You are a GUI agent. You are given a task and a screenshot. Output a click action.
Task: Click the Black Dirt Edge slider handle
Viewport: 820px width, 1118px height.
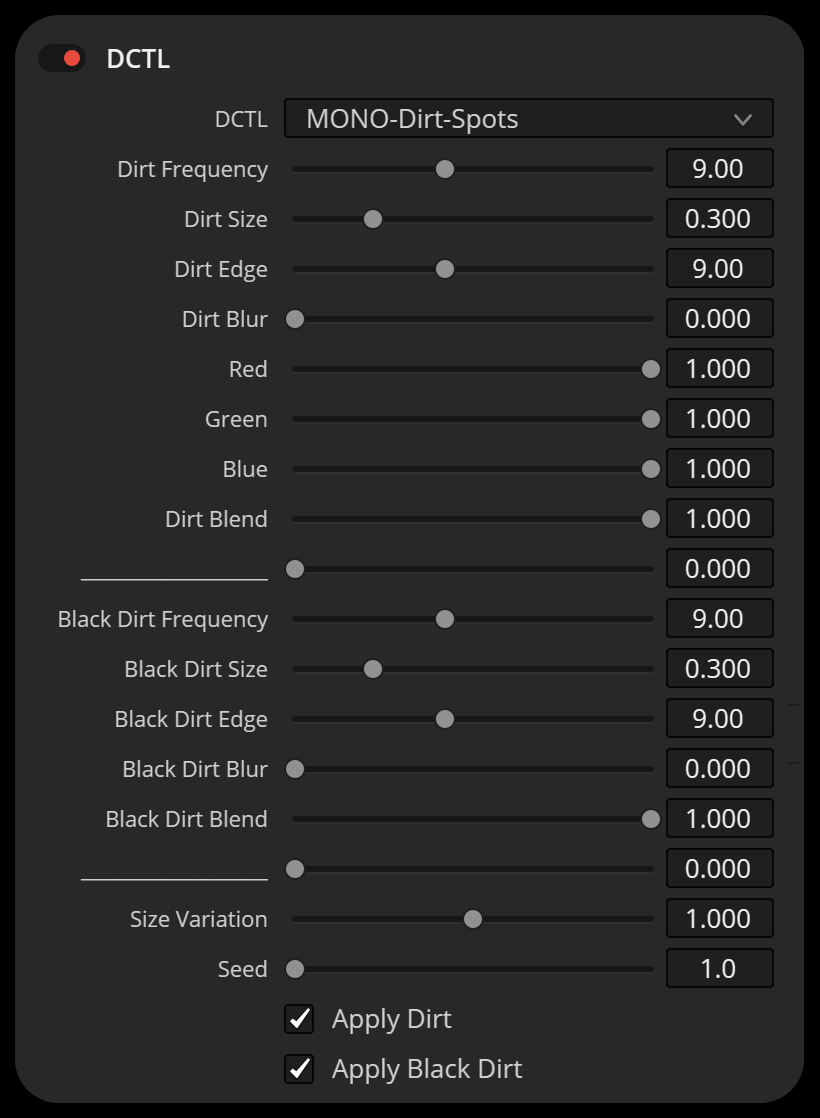click(445, 719)
